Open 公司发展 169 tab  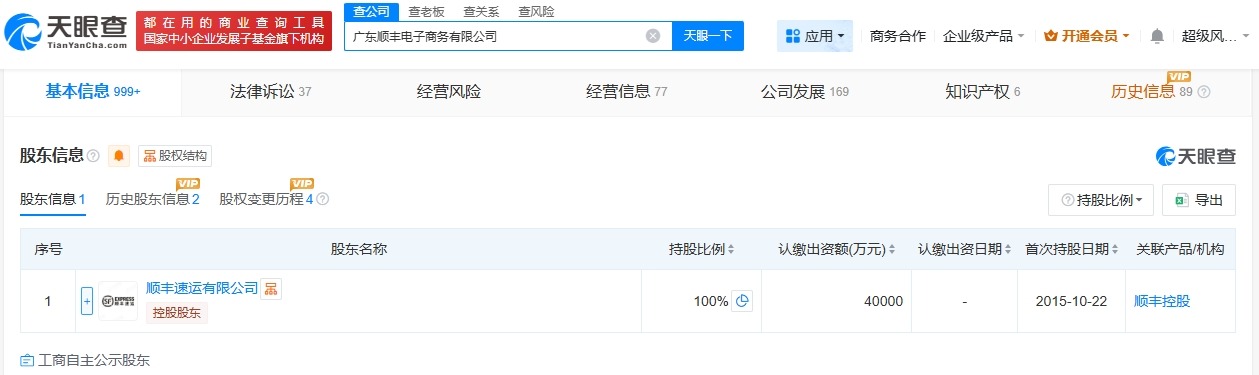[805, 92]
